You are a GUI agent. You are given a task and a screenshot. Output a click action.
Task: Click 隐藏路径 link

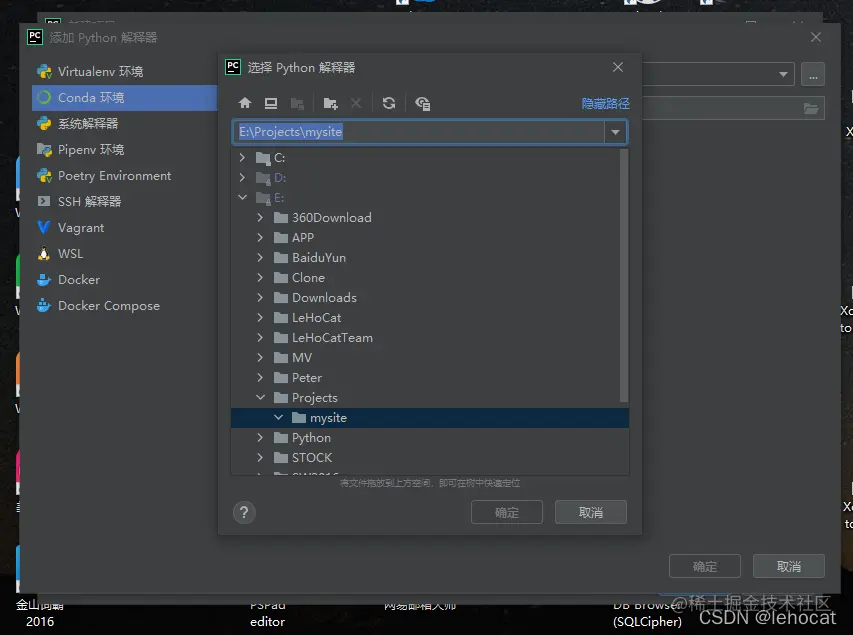605,103
